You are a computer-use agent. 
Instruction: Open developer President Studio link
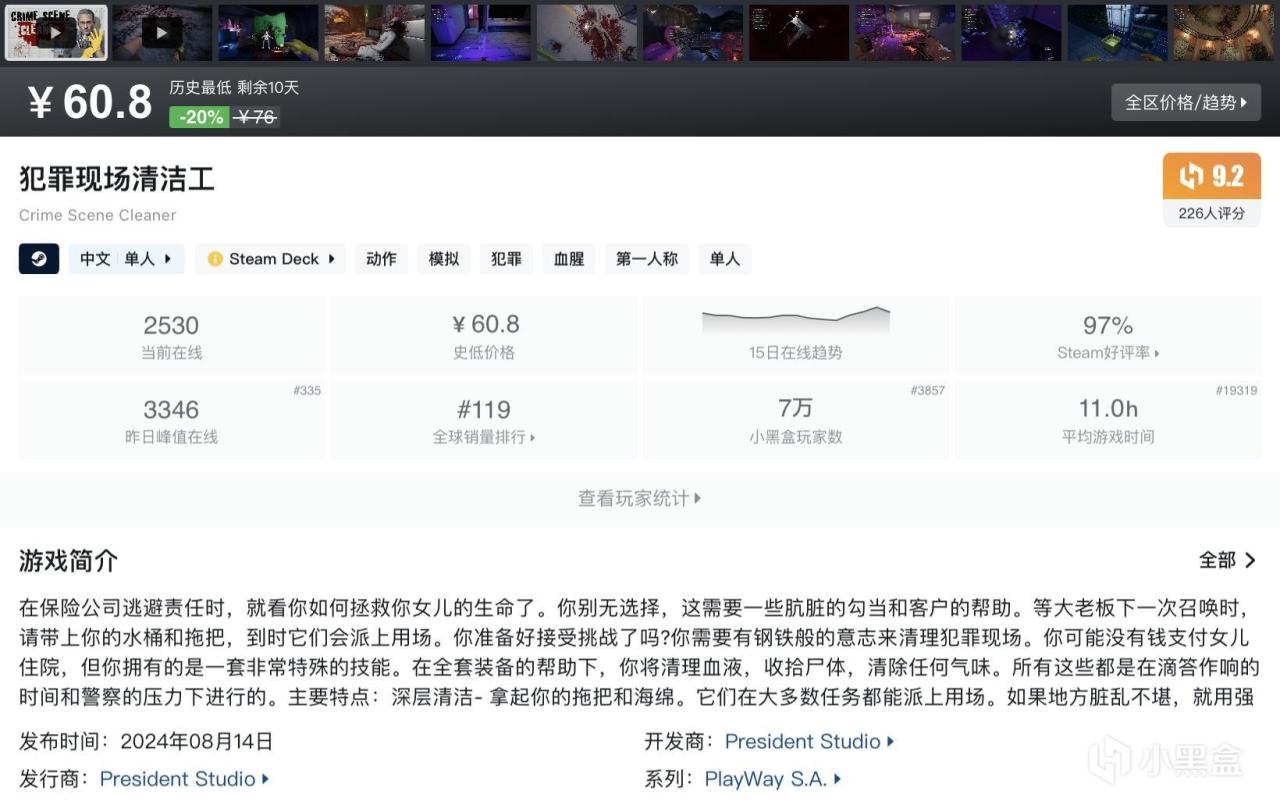pos(809,741)
